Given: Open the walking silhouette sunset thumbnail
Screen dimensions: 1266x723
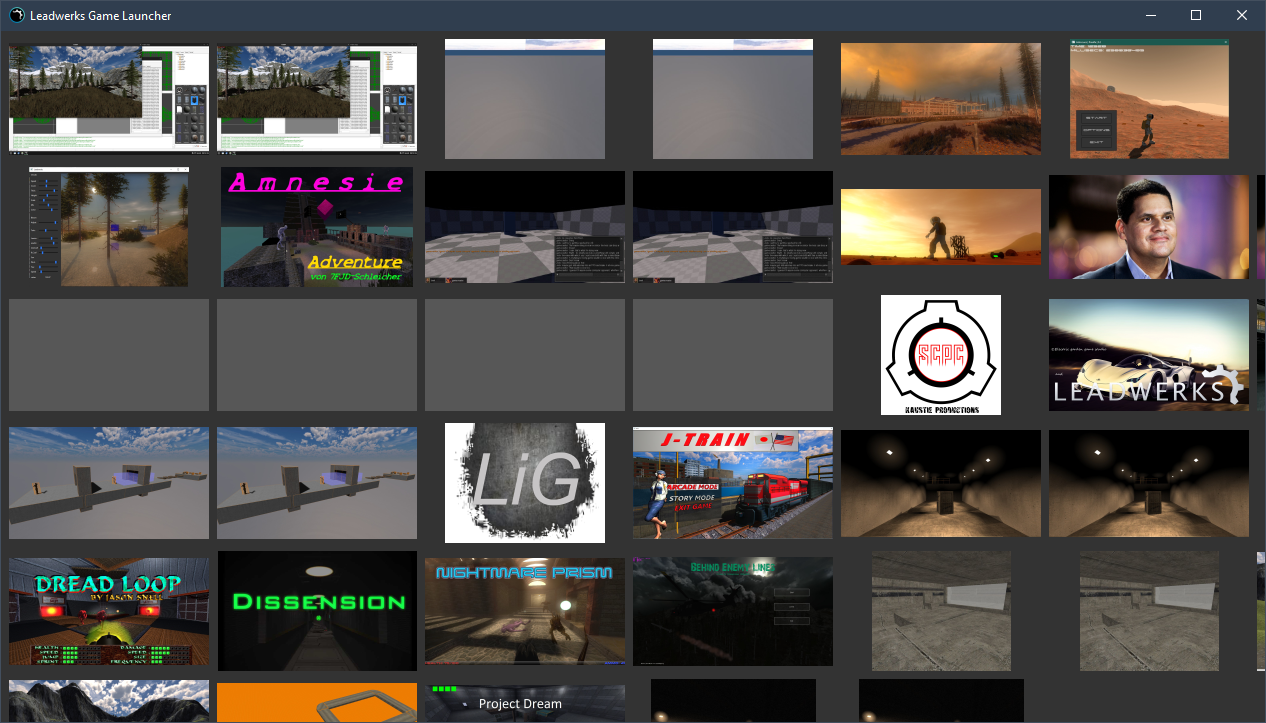Looking at the screenshot, I should point(941,227).
